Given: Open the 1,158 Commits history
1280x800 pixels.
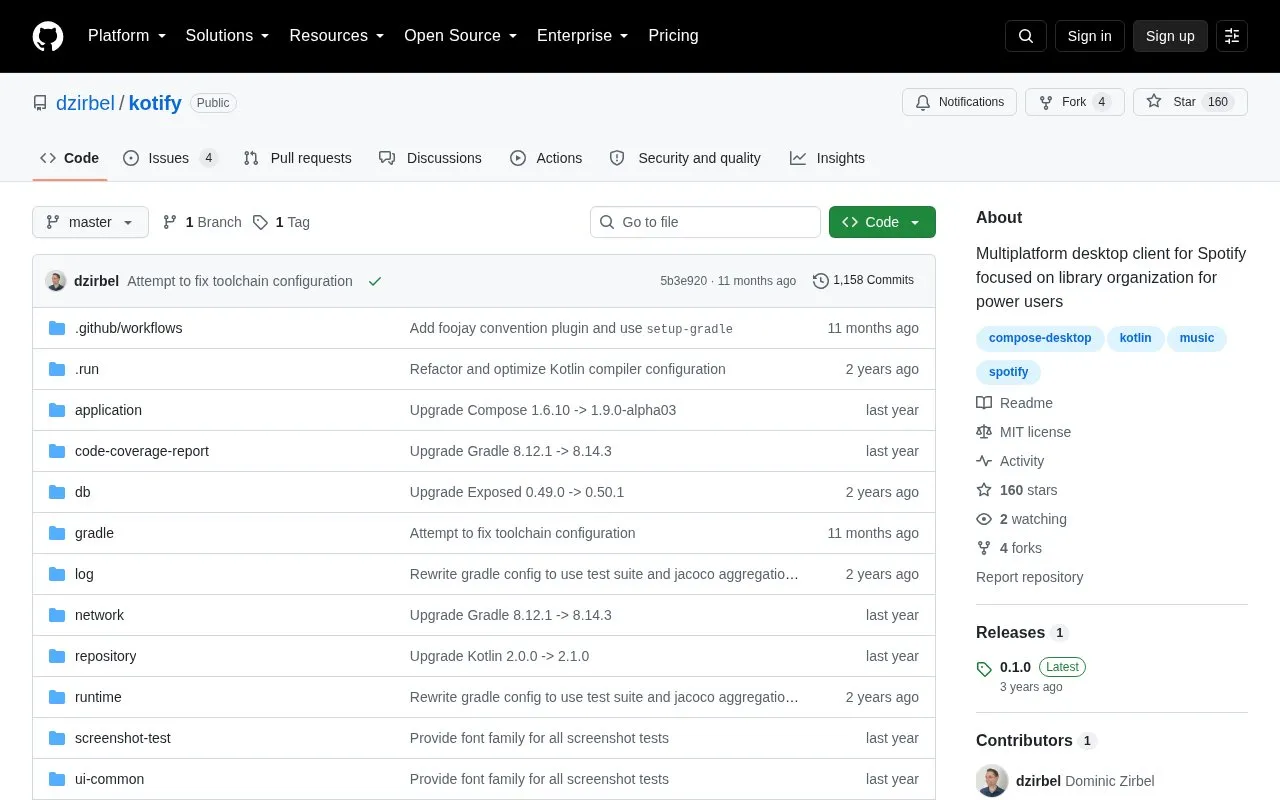Looking at the screenshot, I should 863,281.
